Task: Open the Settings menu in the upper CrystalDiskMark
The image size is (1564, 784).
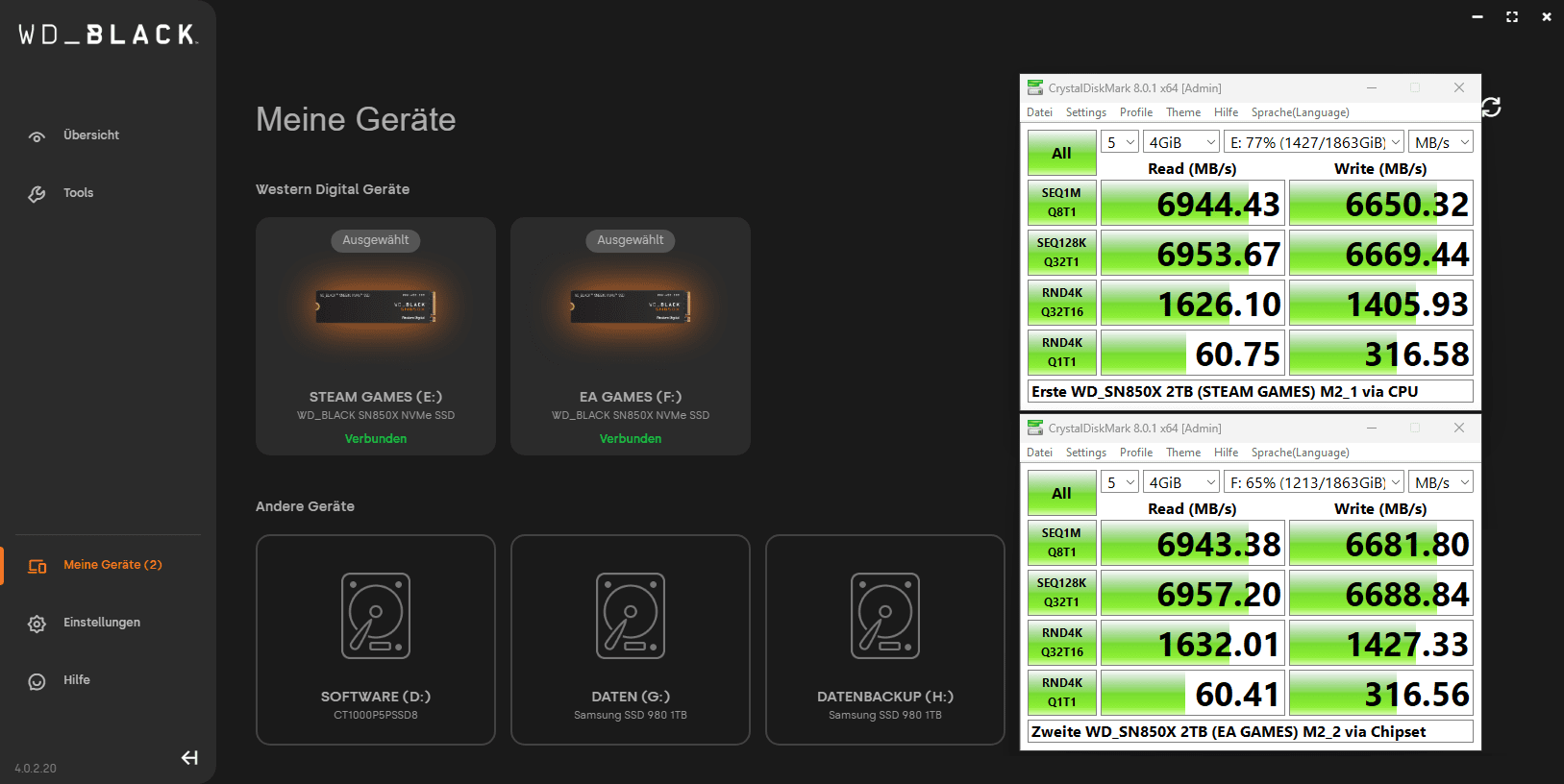Action: [x=1086, y=112]
